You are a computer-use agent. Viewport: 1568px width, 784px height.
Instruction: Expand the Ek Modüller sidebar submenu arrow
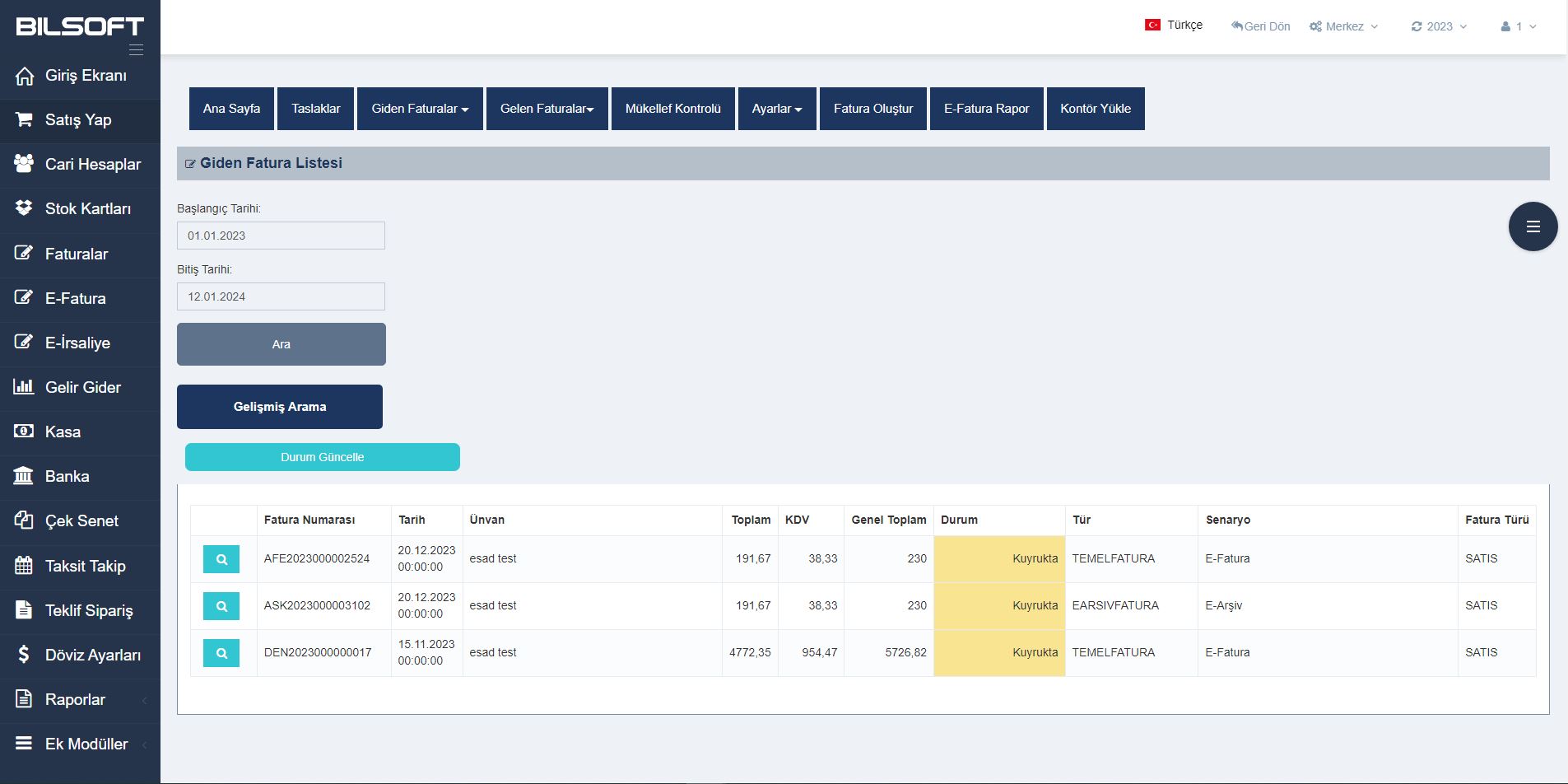145,744
